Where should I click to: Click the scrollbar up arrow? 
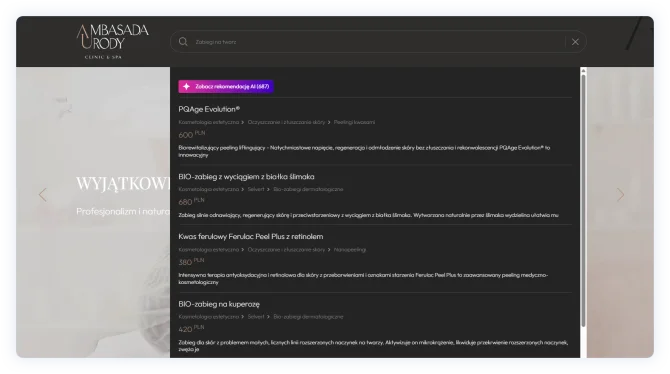pos(583,71)
